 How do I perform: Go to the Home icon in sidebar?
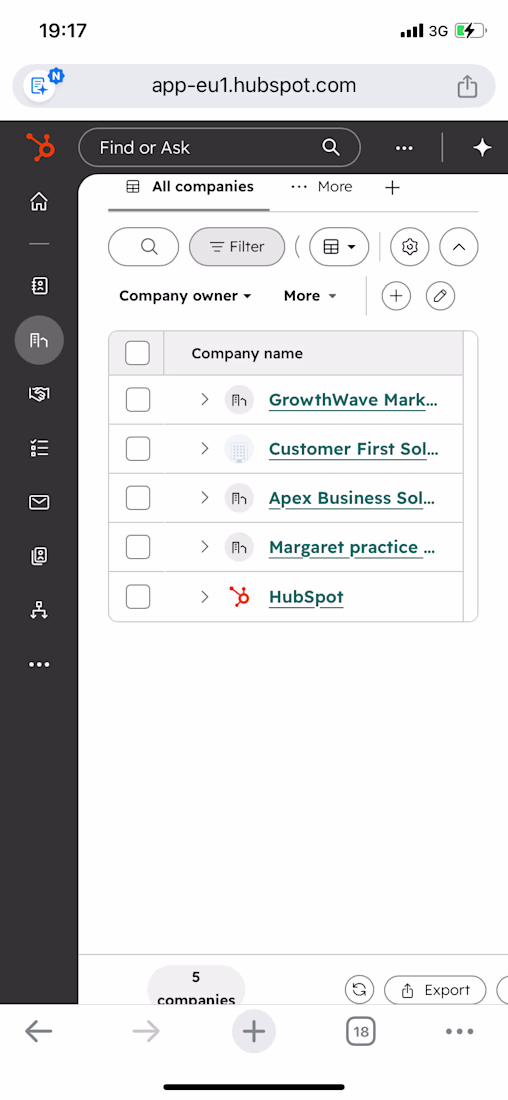[x=39, y=203]
